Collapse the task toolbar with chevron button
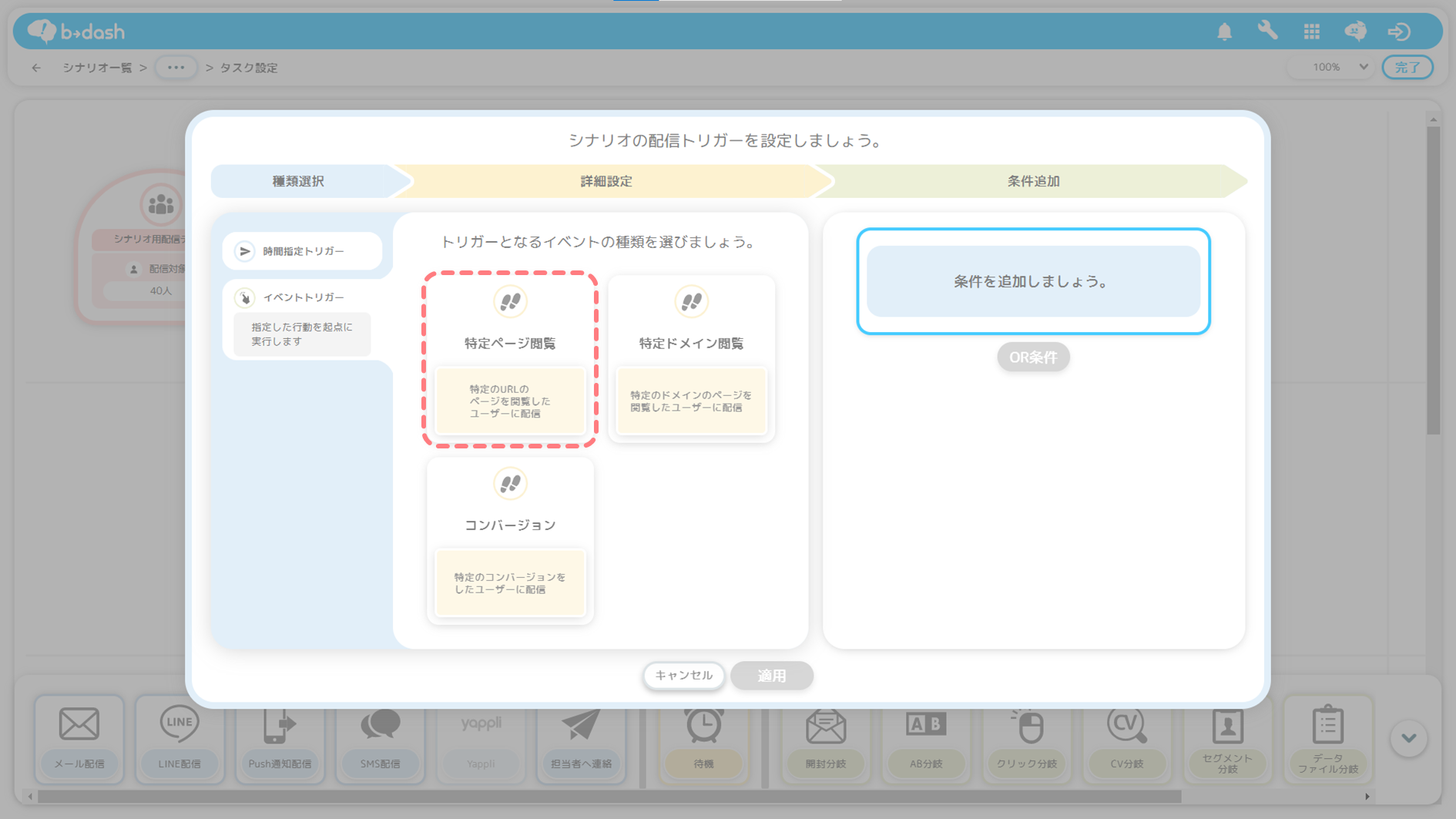 [x=1408, y=738]
